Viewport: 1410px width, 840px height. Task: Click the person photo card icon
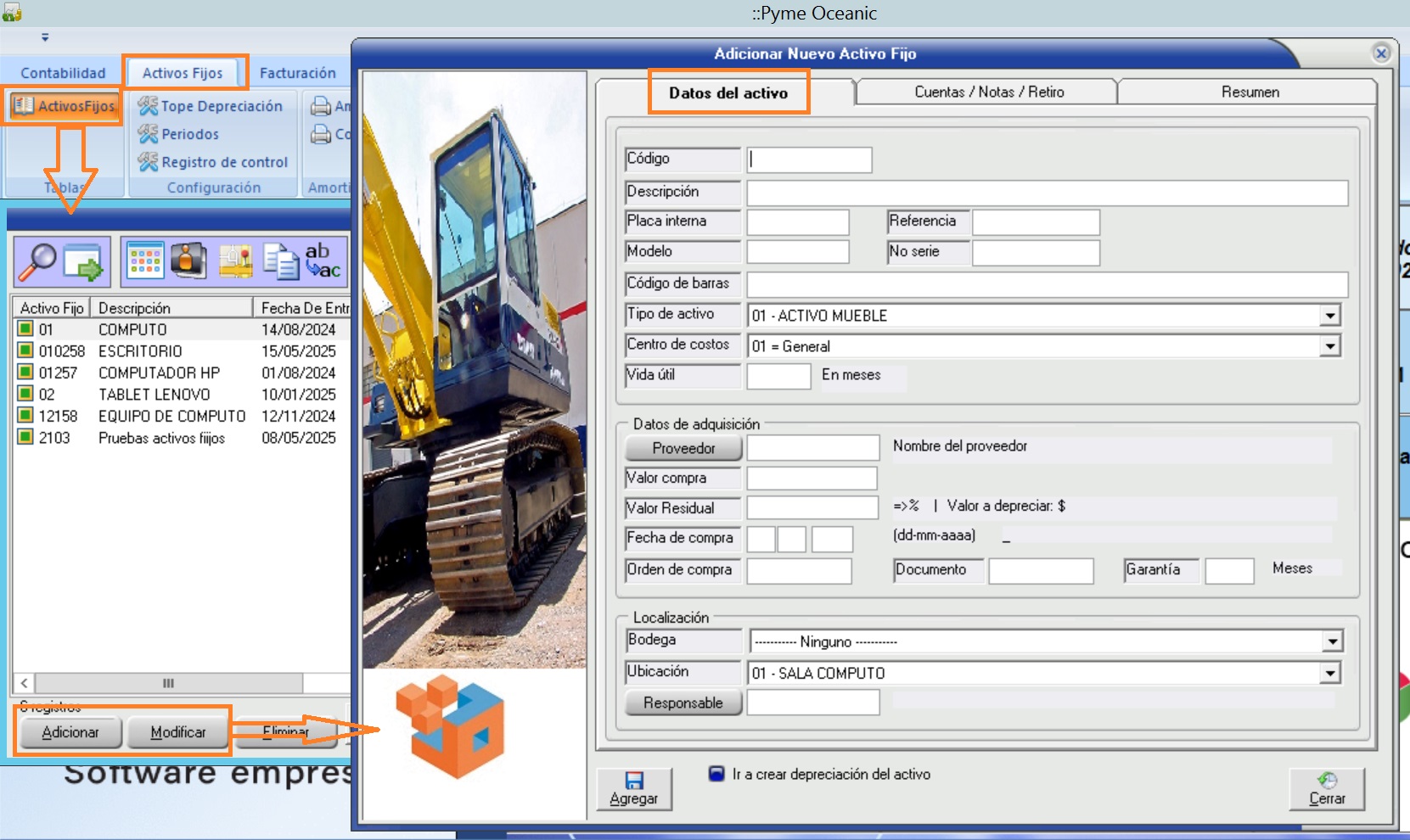pos(188,260)
